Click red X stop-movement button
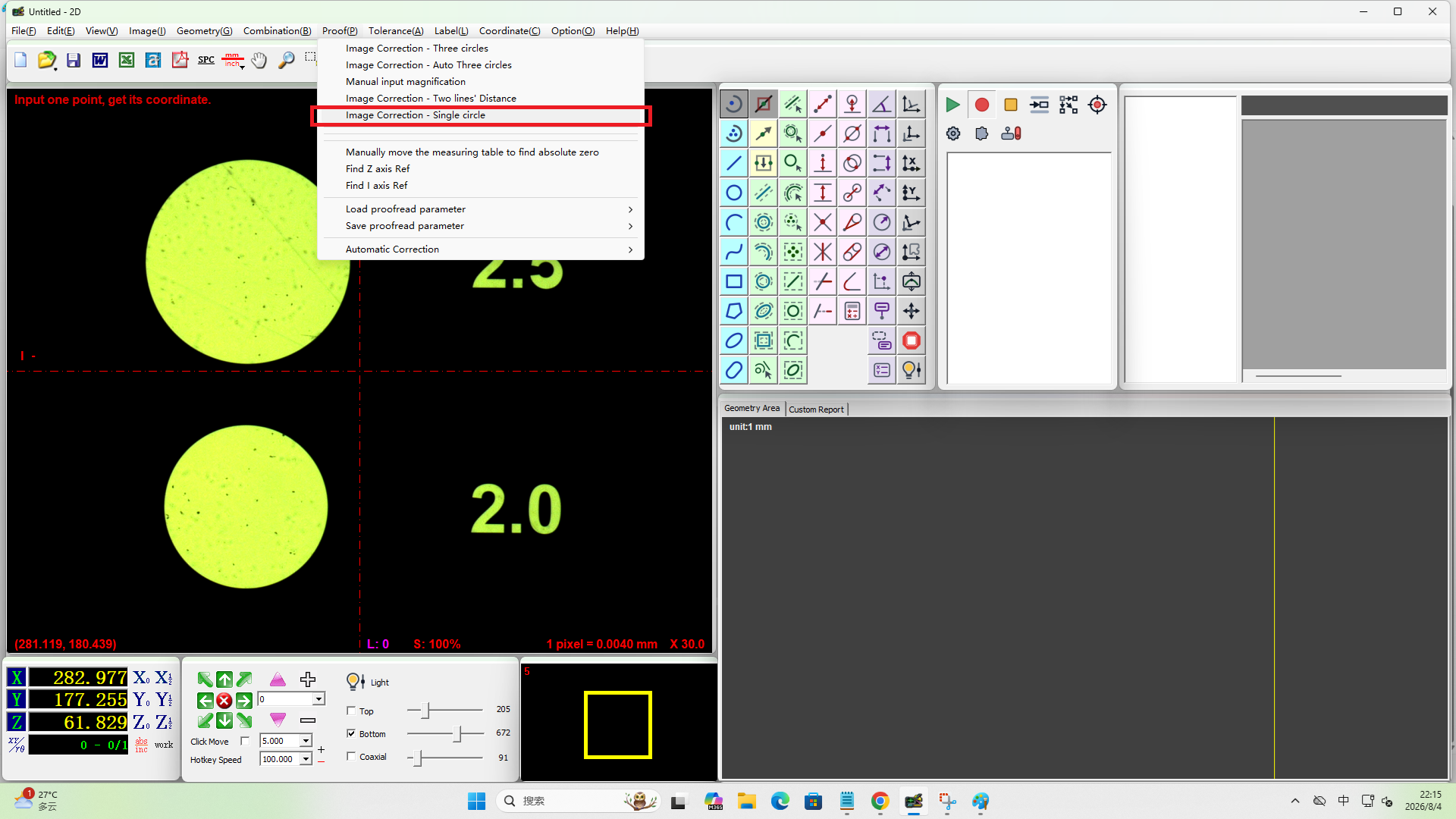Image resolution: width=1456 pixels, height=819 pixels. pos(224,701)
